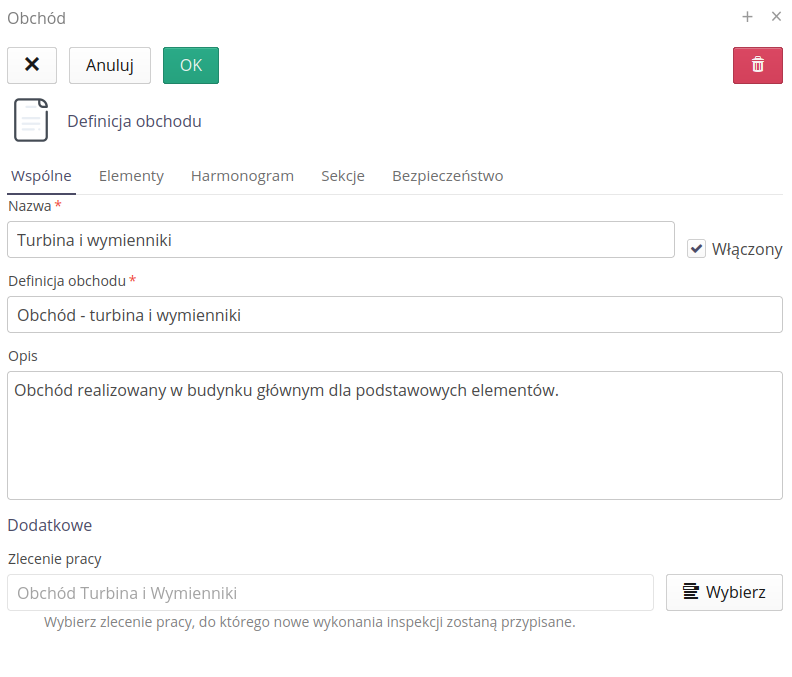Open the Harmonogram tab
This screenshot has height=677, width=792.
(242, 176)
